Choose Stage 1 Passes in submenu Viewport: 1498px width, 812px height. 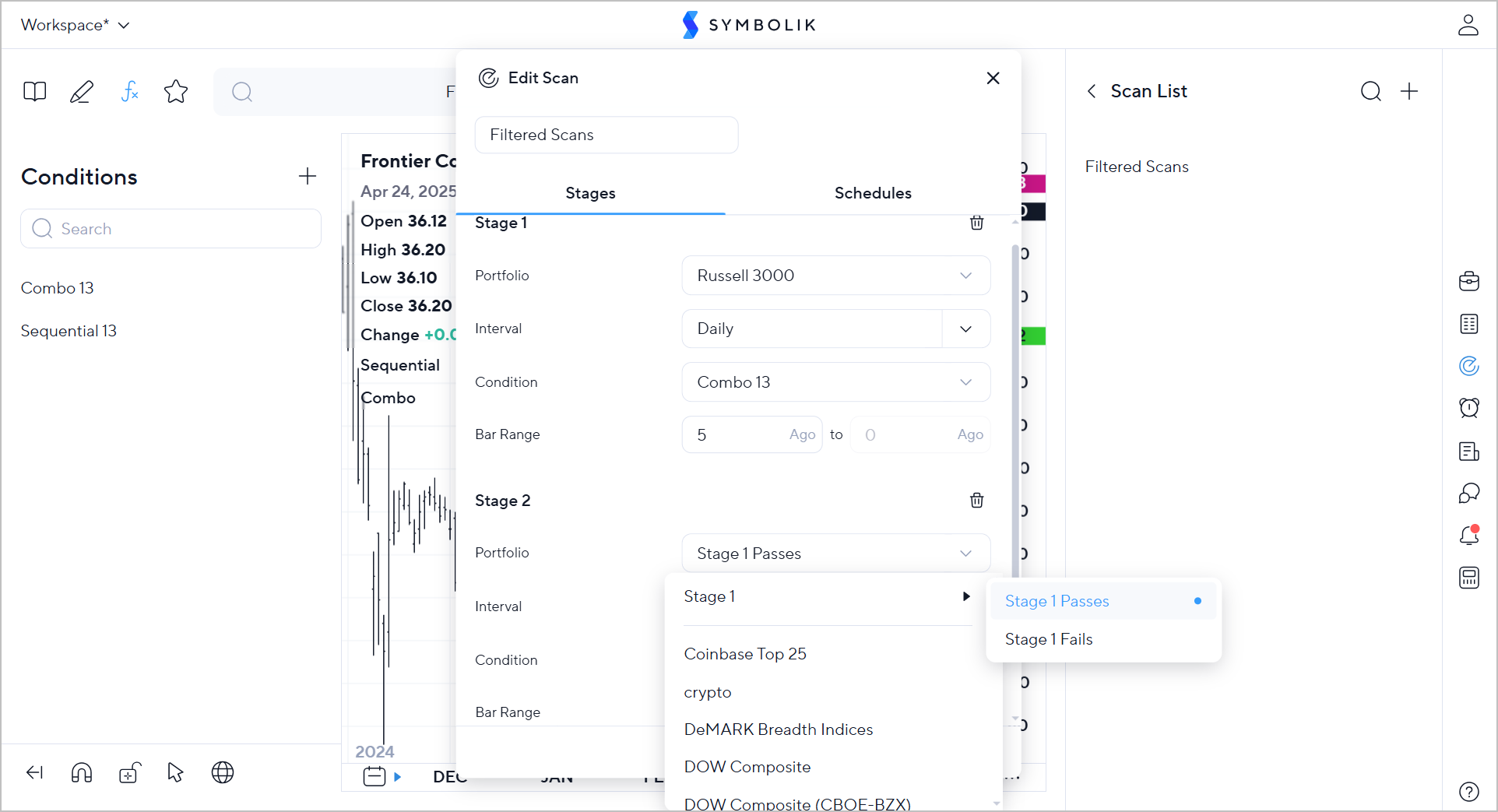(1103, 601)
